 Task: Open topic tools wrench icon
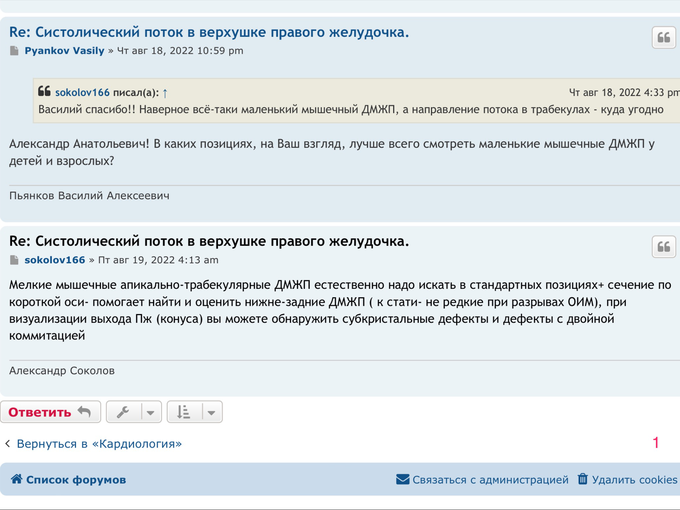point(123,412)
